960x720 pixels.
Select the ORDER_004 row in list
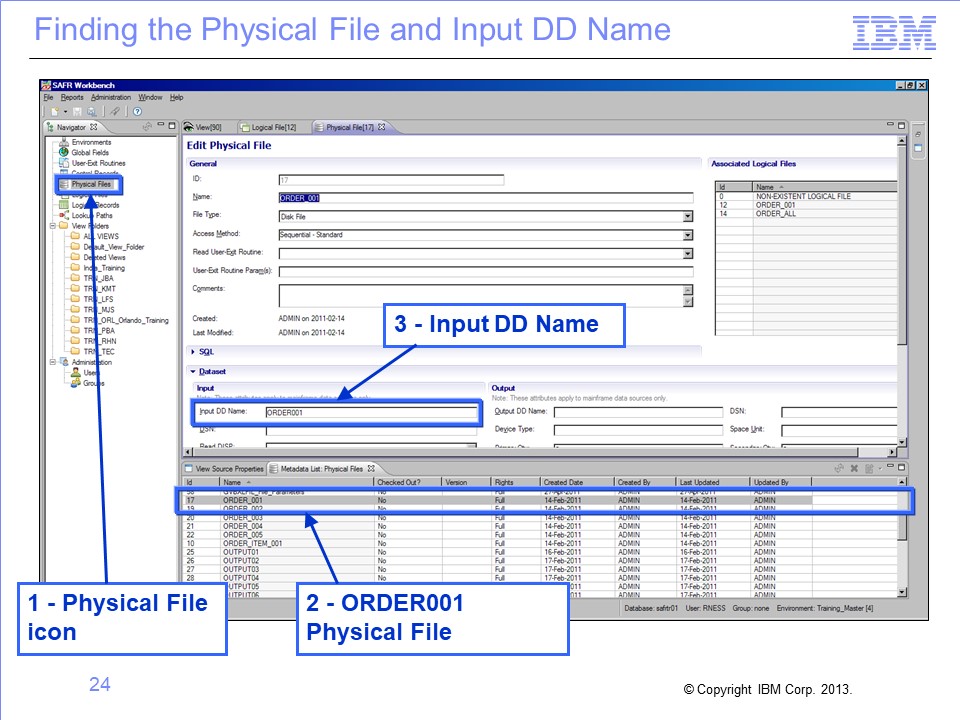(x=542, y=526)
